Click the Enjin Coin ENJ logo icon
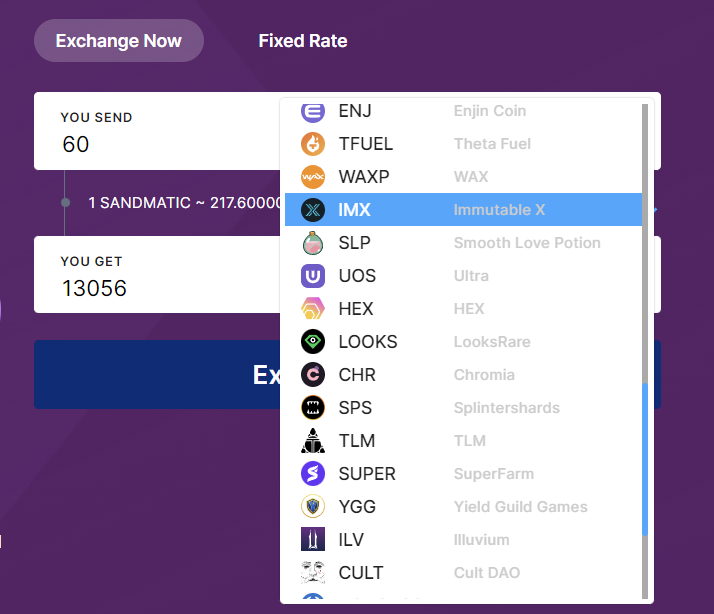The image size is (714, 614). tap(313, 111)
